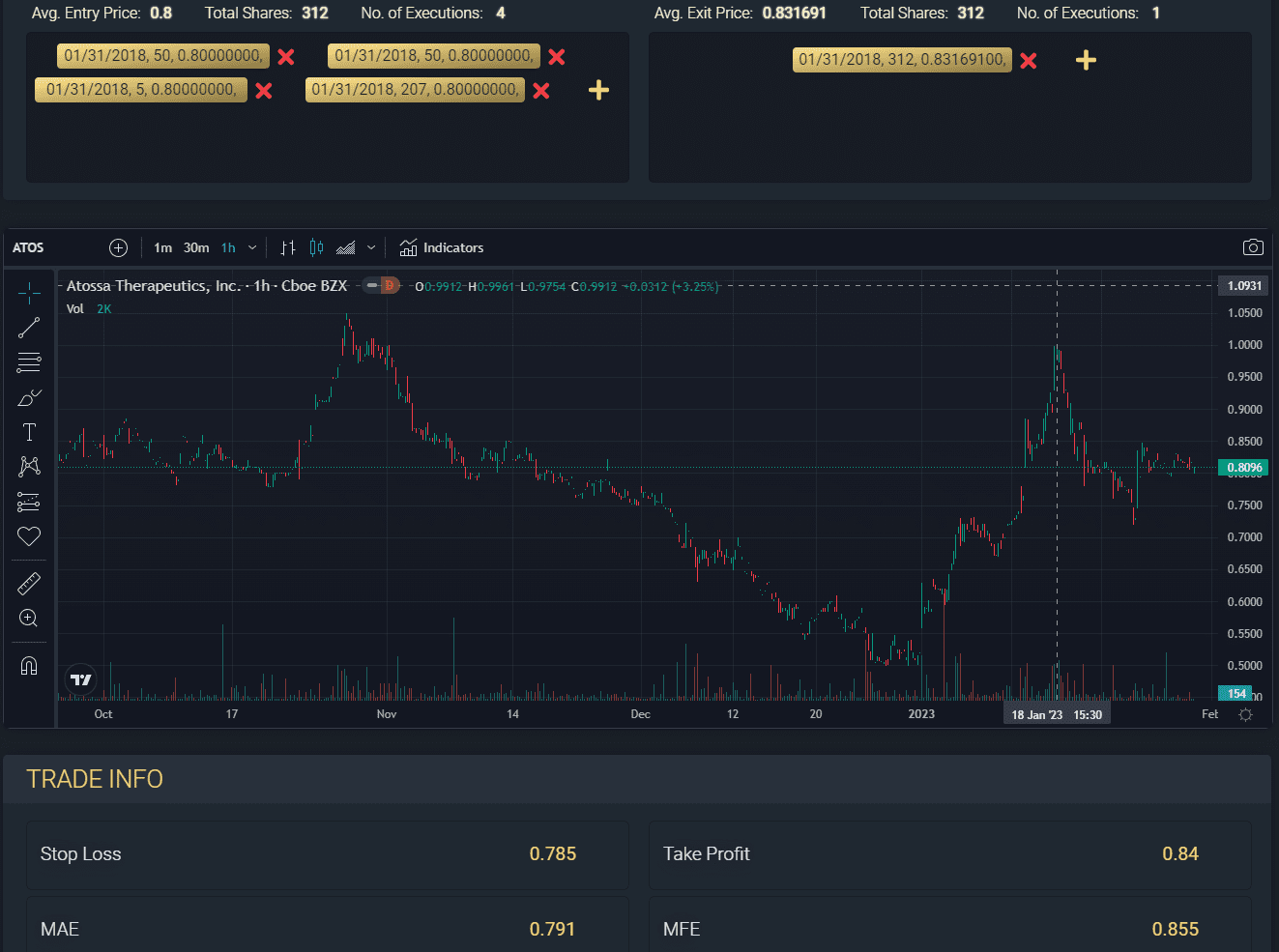Image resolution: width=1279 pixels, height=952 pixels.
Task: Activate the zoom in tool
Action: (29, 618)
